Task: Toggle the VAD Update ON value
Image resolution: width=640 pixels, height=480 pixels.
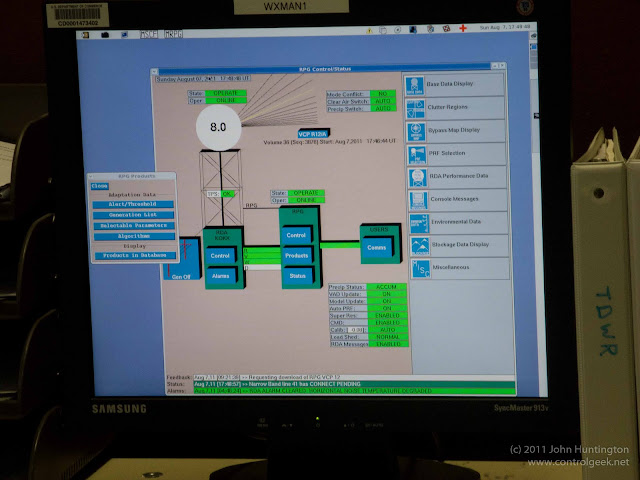Action: tap(387, 294)
